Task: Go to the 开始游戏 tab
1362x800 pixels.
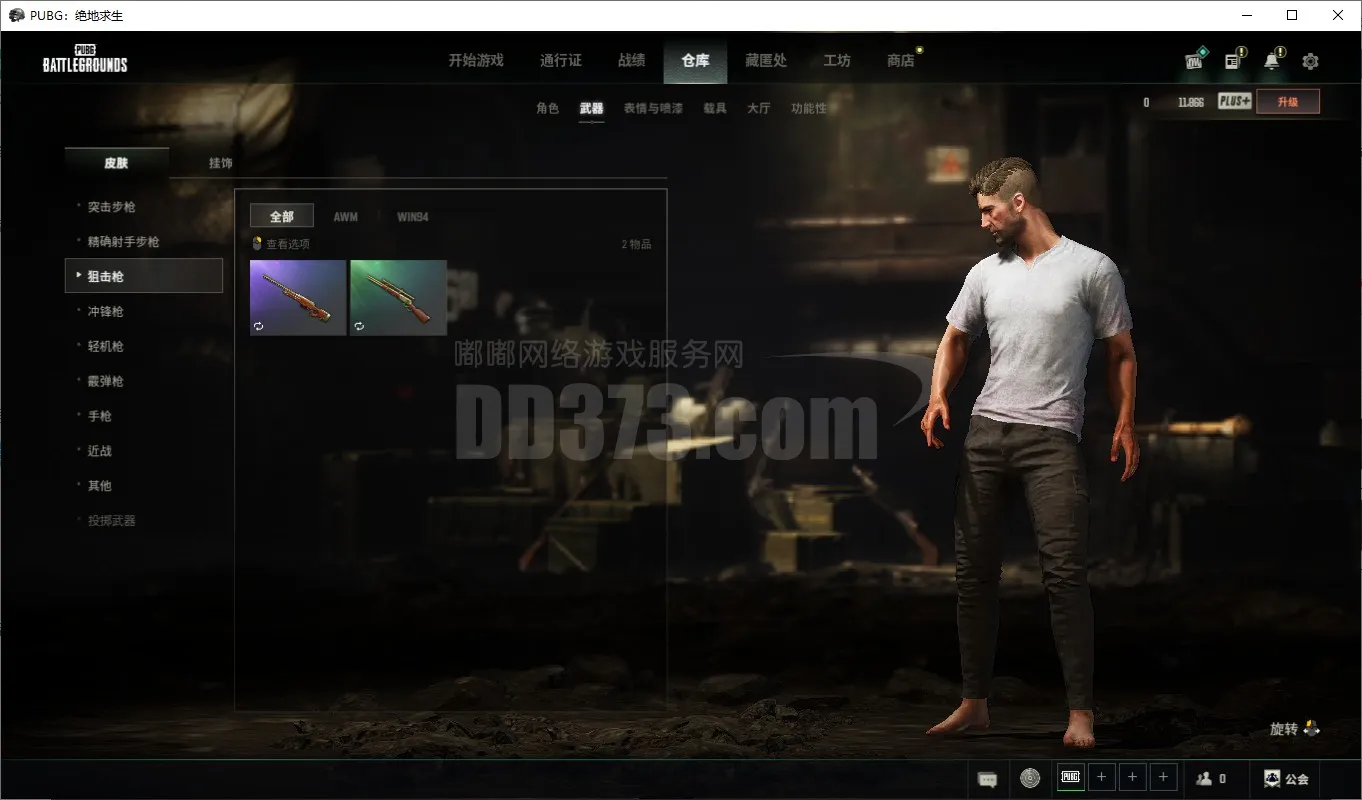Action: (x=476, y=60)
